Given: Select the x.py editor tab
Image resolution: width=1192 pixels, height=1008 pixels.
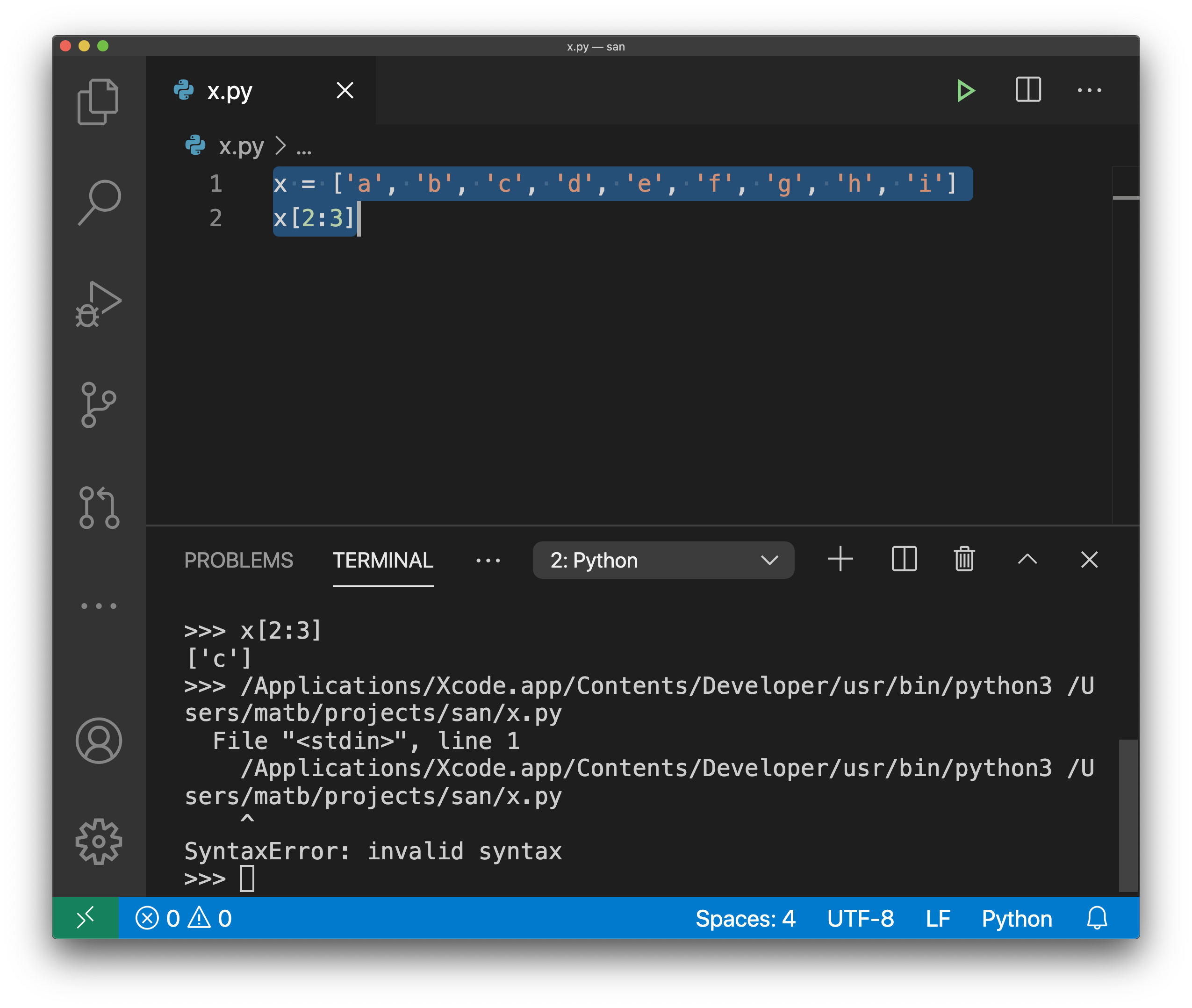Looking at the screenshot, I should 229,90.
